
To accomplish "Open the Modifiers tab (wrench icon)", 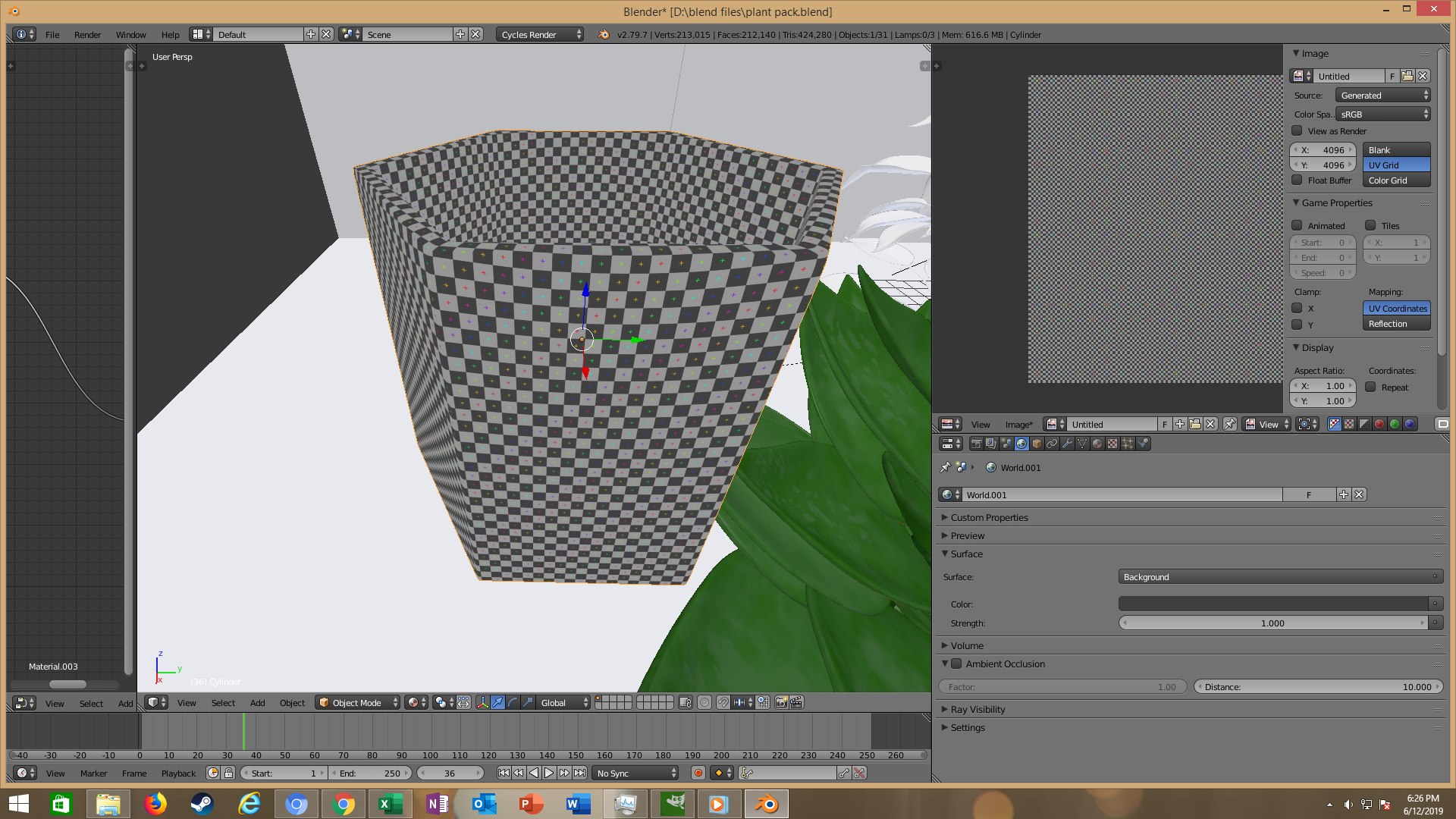I will tap(1067, 444).
